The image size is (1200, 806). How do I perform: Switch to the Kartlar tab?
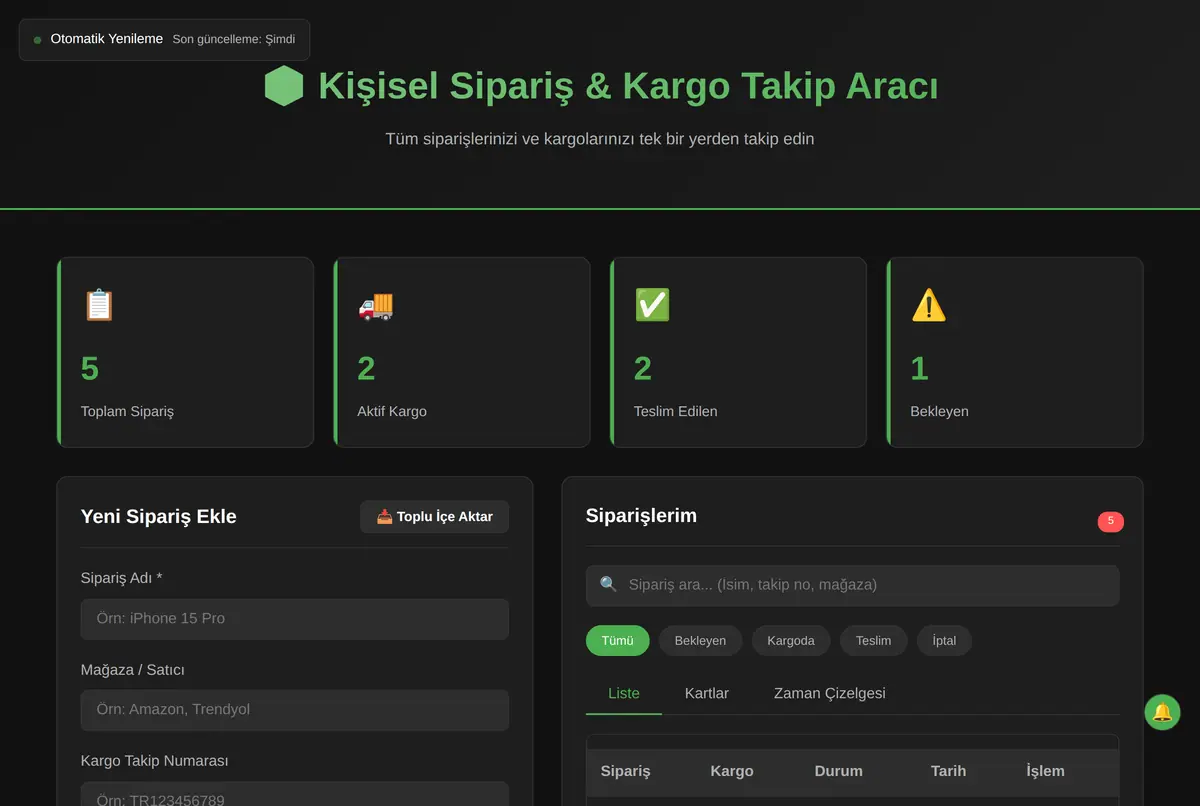pyautogui.click(x=707, y=693)
